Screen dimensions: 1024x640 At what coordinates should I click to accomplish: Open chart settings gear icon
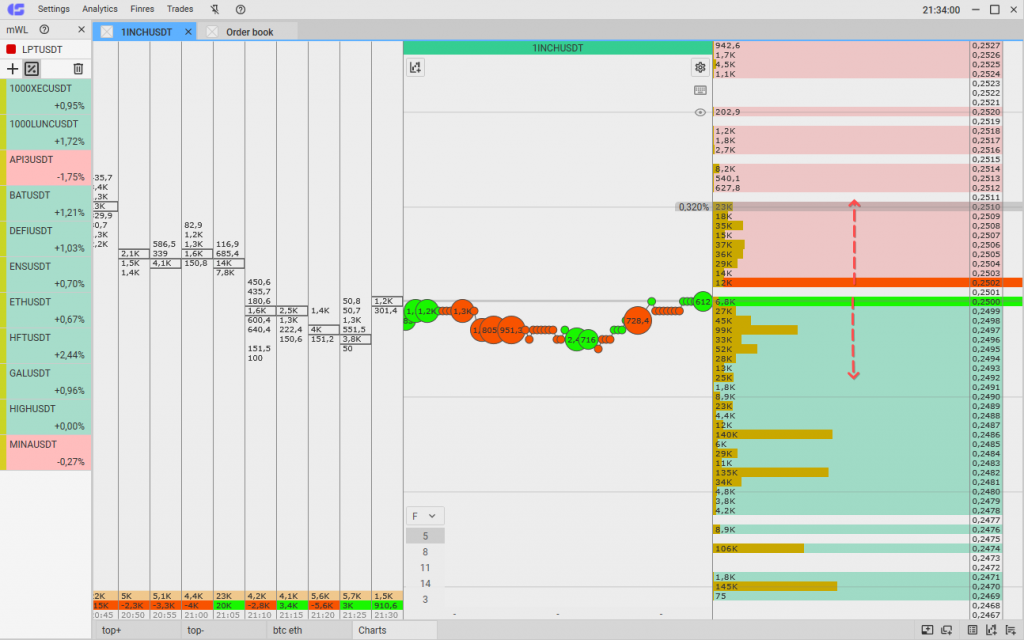point(700,67)
